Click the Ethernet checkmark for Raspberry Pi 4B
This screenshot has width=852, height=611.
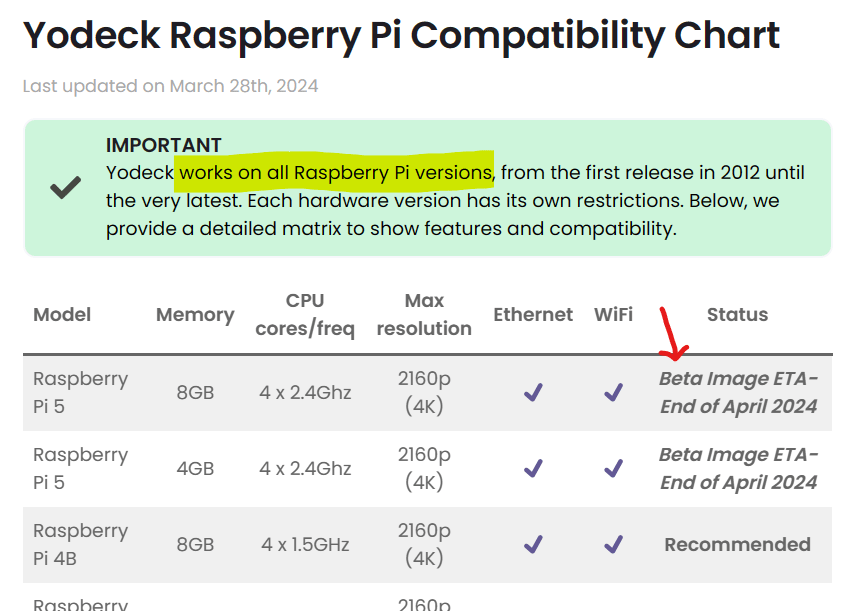pyautogui.click(x=533, y=544)
